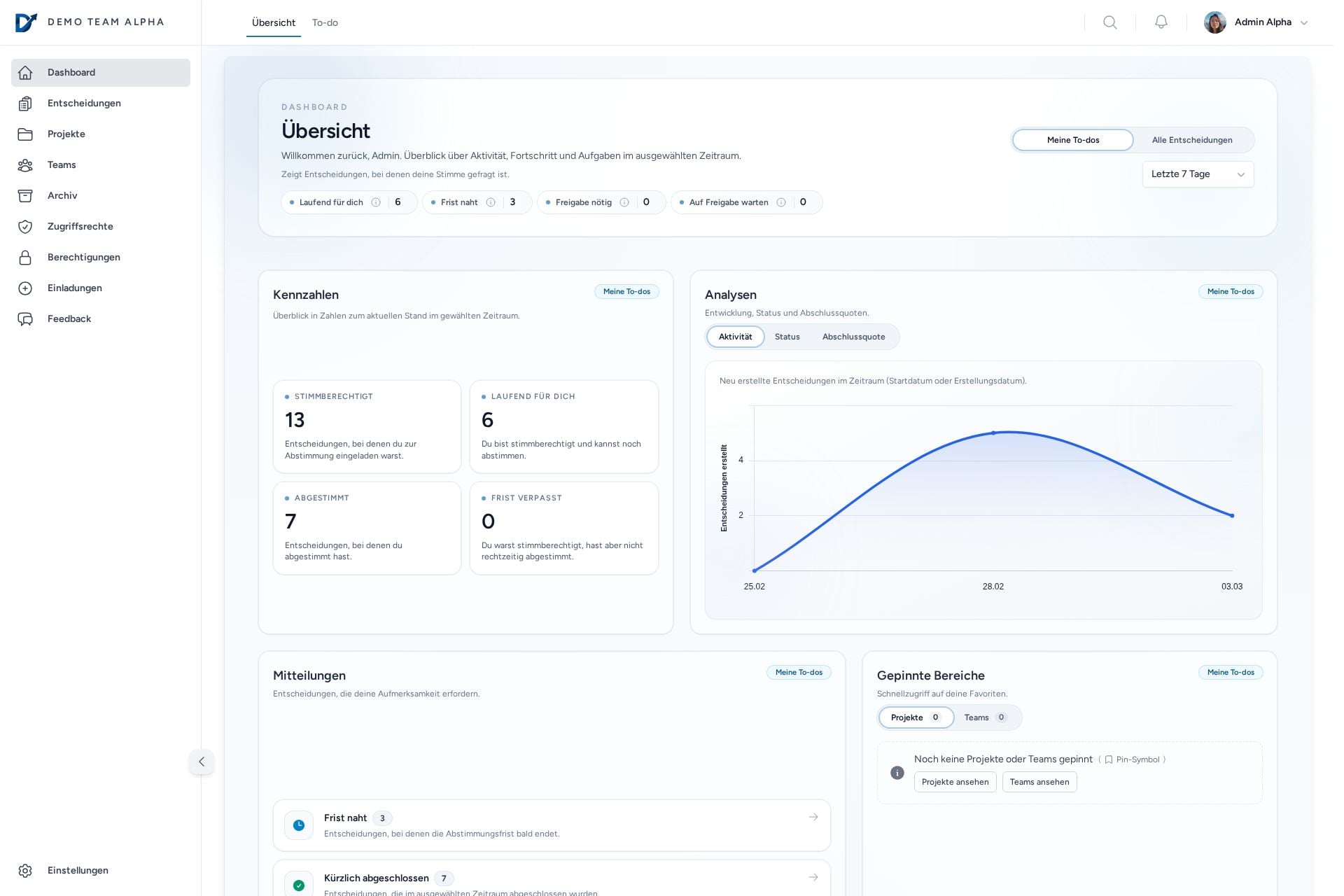The height and width of the screenshot is (896, 1344).
Task: Open Entscheidungen in the sidebar menu
Action: pos(84,104)
